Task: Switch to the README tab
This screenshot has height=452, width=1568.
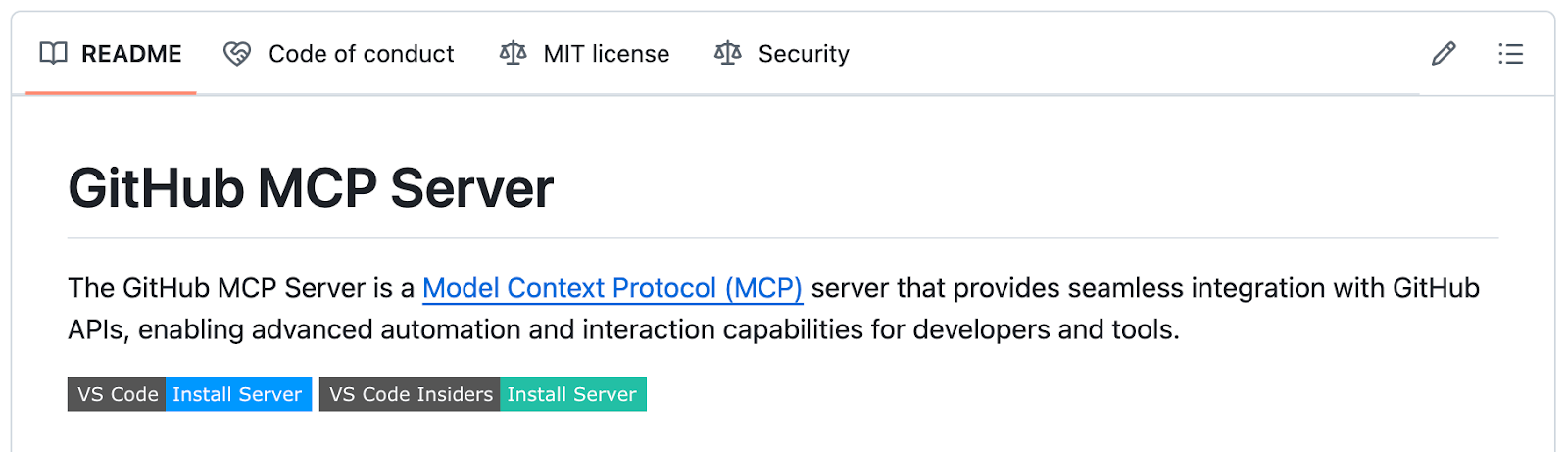Action: pos(131,54)
